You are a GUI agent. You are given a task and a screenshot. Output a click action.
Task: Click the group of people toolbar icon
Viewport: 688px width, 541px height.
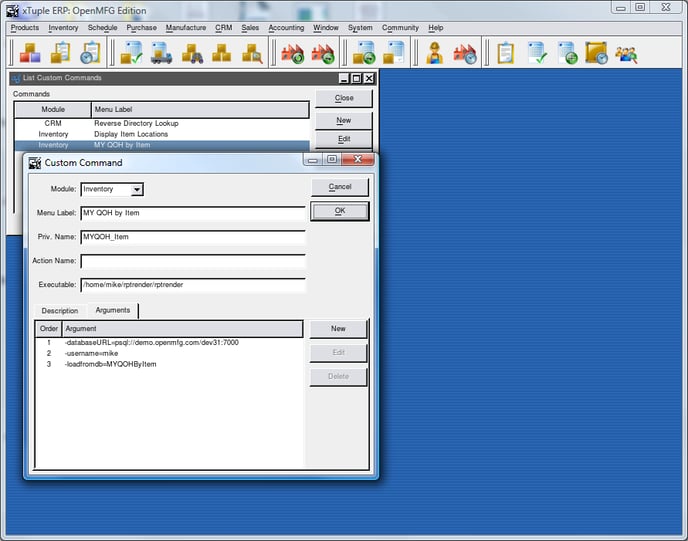click(626, 53)
